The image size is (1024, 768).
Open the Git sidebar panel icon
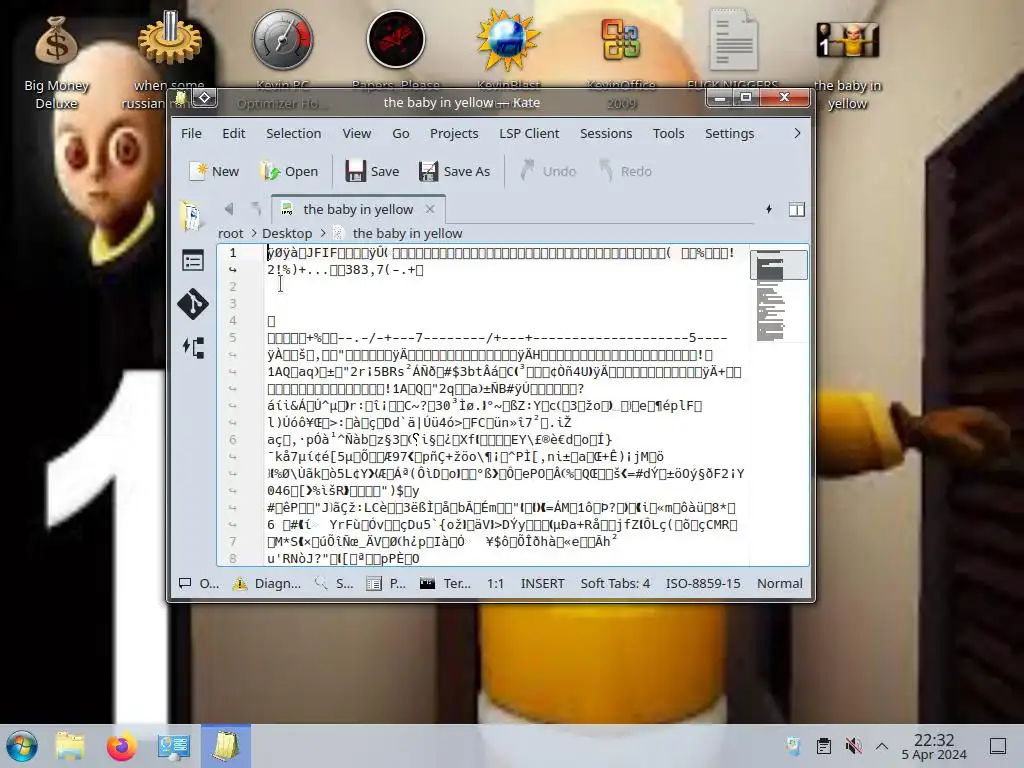(x=193, y=304)
